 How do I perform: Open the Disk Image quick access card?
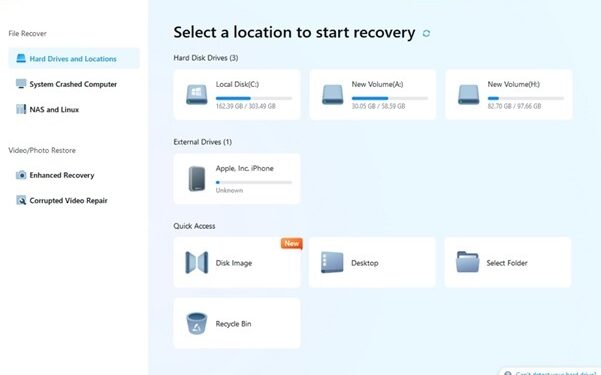point(237,263)
